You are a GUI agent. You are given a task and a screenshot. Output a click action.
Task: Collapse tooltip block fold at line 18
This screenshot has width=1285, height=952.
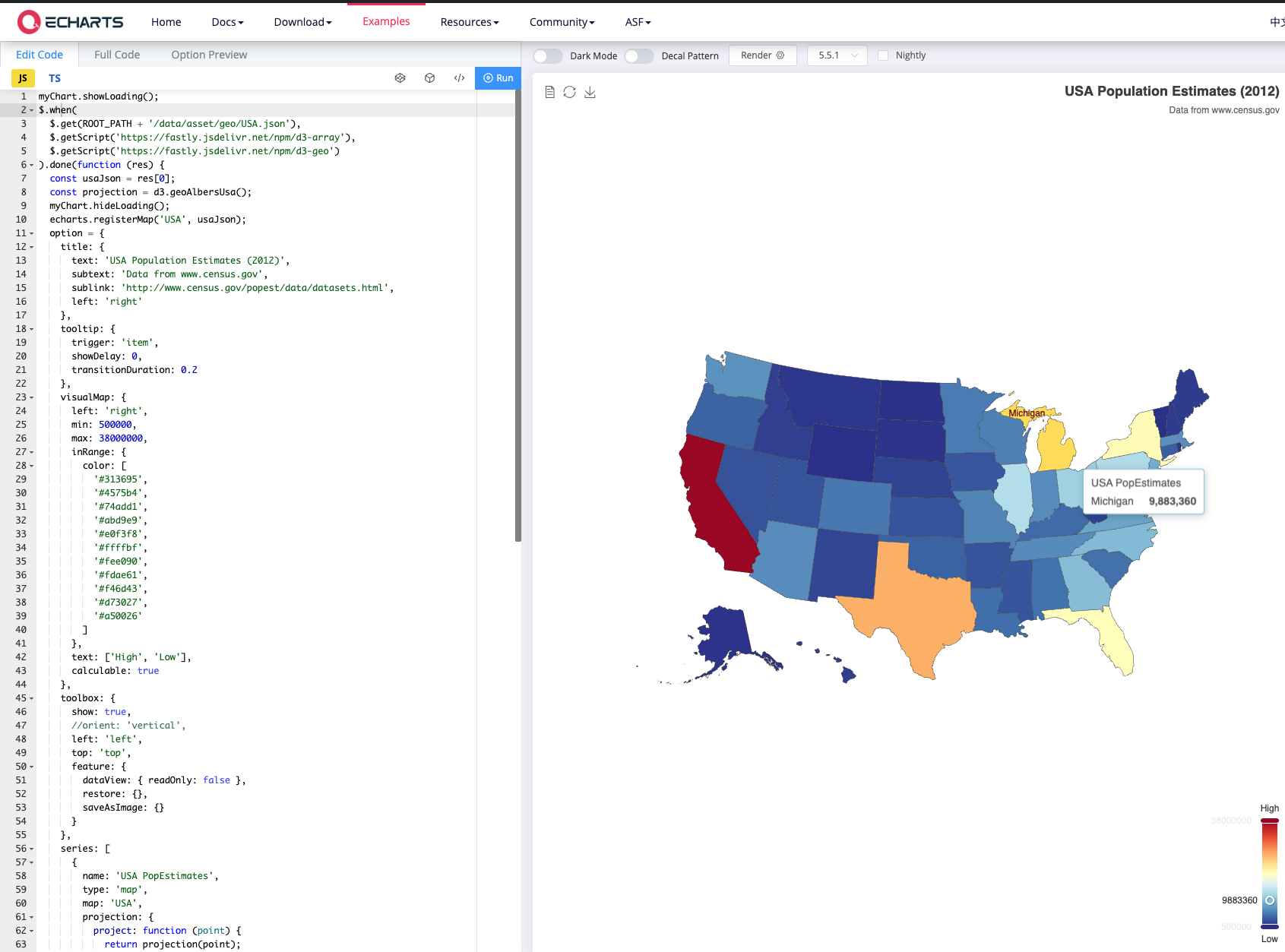point(31,329)
